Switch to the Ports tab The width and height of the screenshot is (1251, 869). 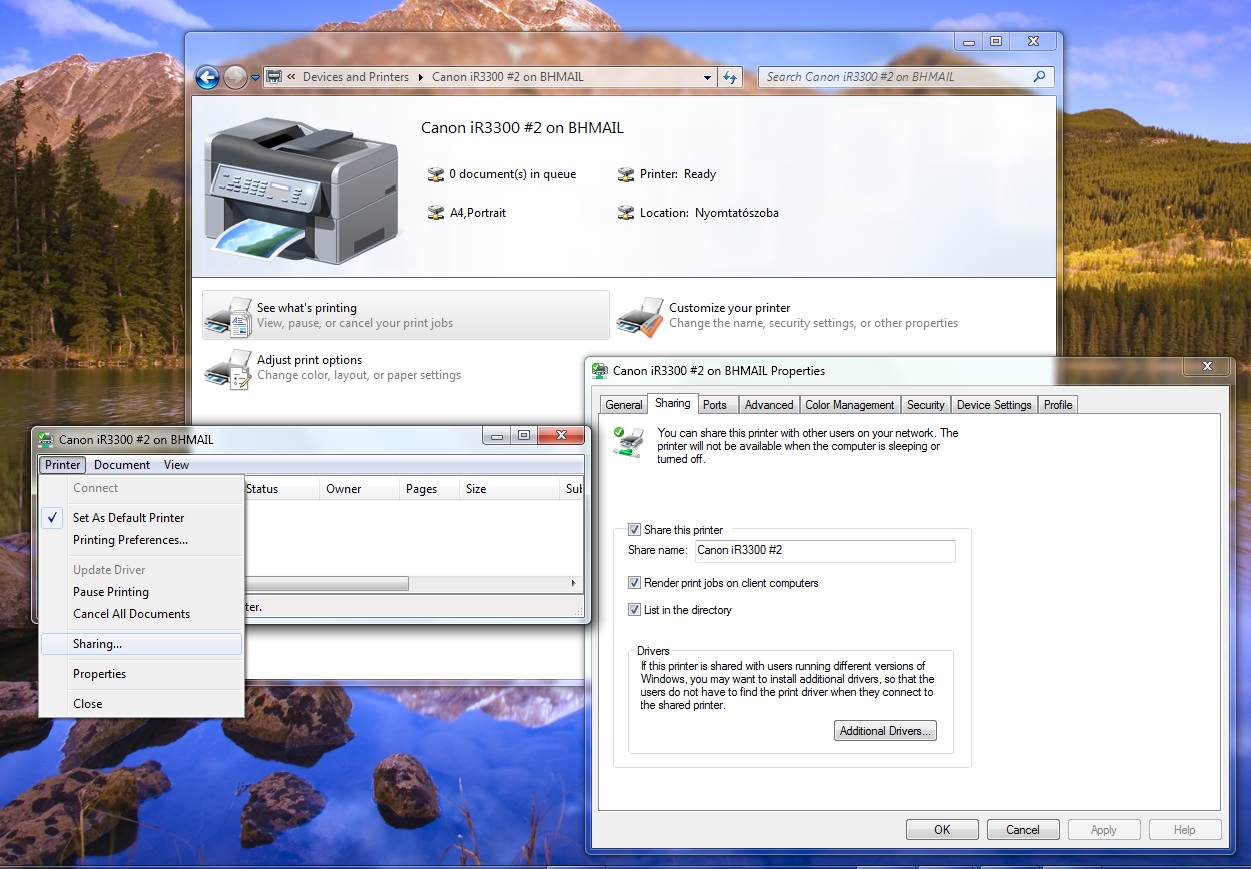pos(715,405)
